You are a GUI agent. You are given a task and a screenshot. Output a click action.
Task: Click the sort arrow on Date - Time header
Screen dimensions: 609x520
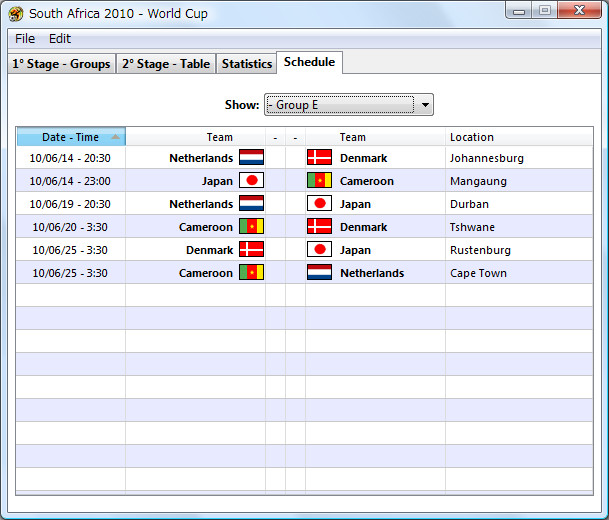coord(115,137)
